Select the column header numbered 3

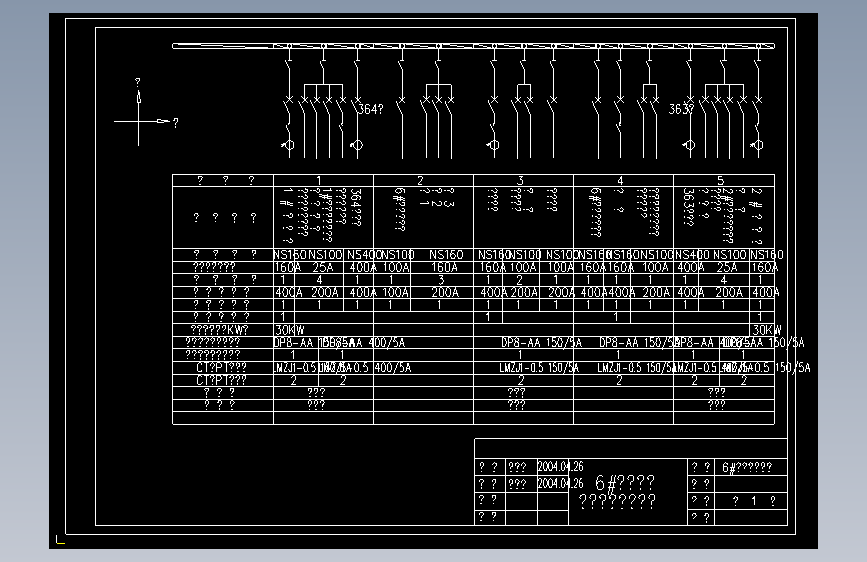click(x=520, y=180)
